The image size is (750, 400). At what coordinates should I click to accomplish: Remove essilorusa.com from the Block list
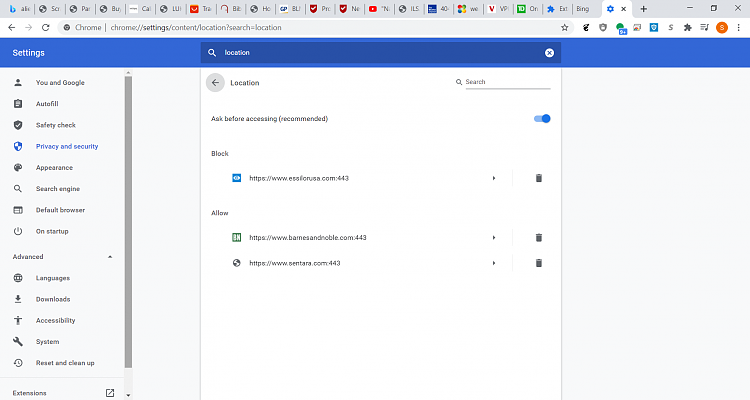(x=539, y=178)
